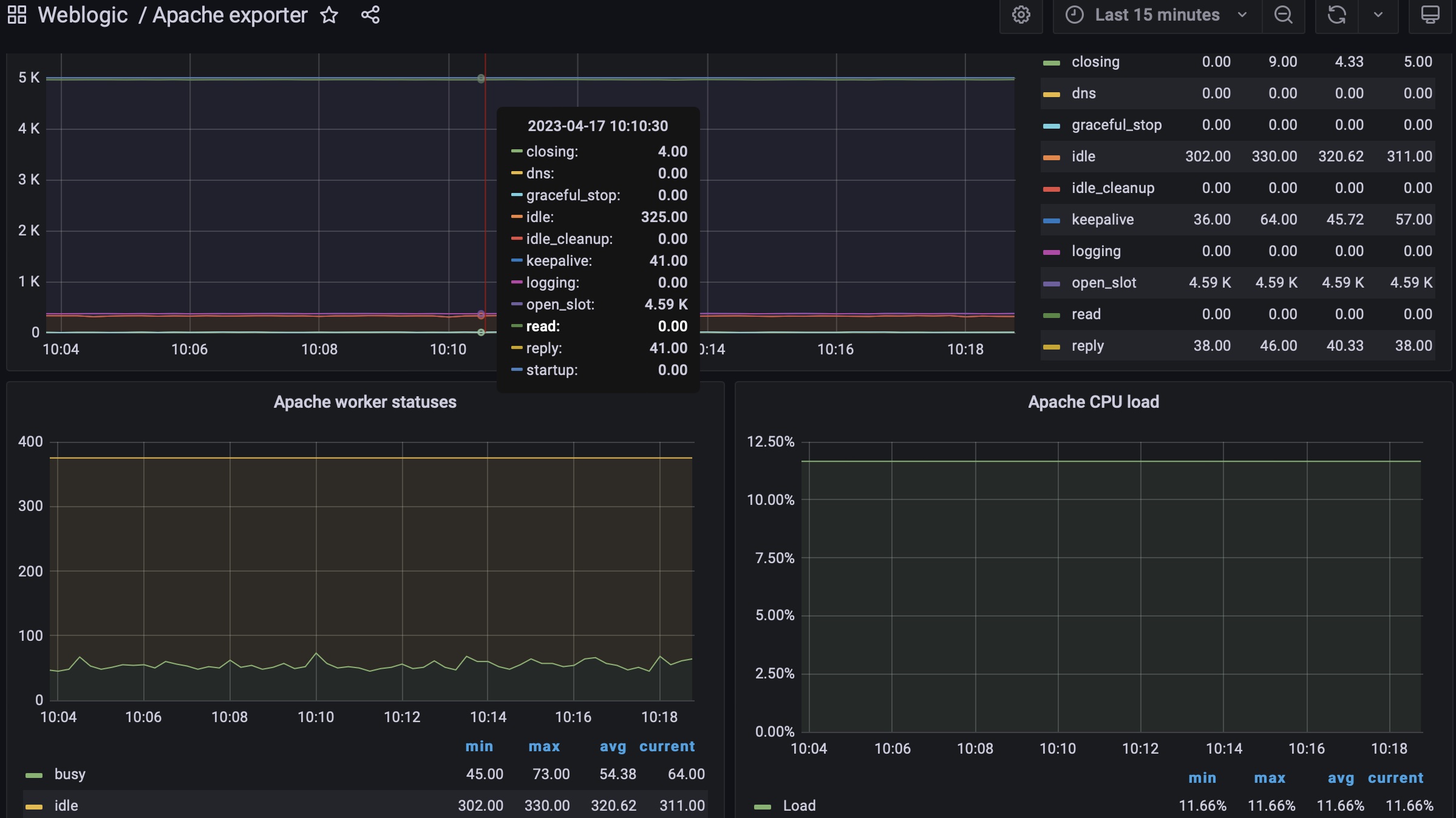Click the Load current value 11.66%
Image resolution: width=1456 pixels, height=818 pixels.
point(1409,806)
